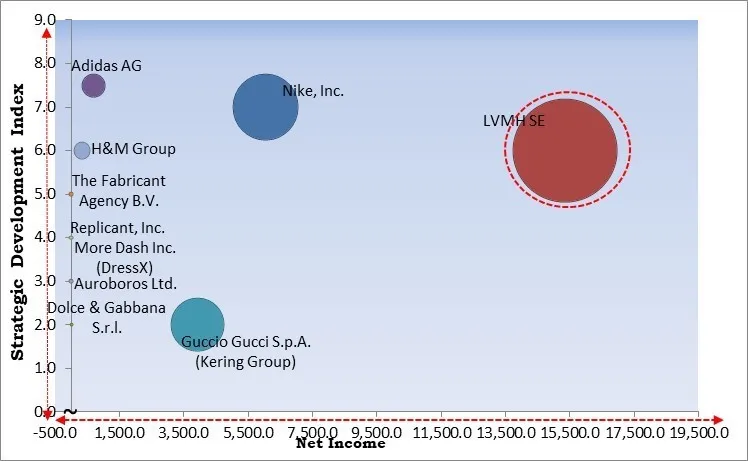Click the 9.0 tick label on the vertical axis
Image resolution: width=748 pixels, height=461 pixels.
click(44, 18)
